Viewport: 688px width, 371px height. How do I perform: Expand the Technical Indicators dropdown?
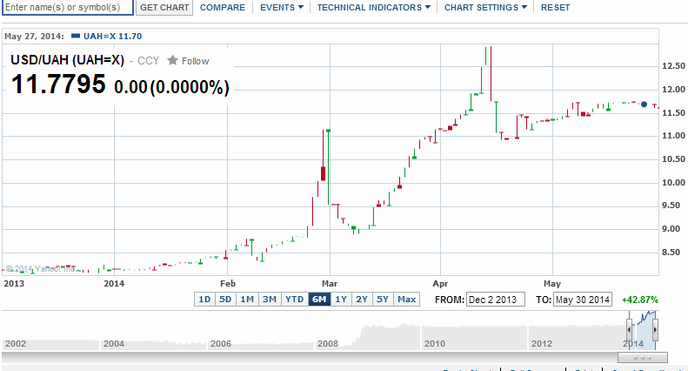pyautogui.click(x=374, y=7)
